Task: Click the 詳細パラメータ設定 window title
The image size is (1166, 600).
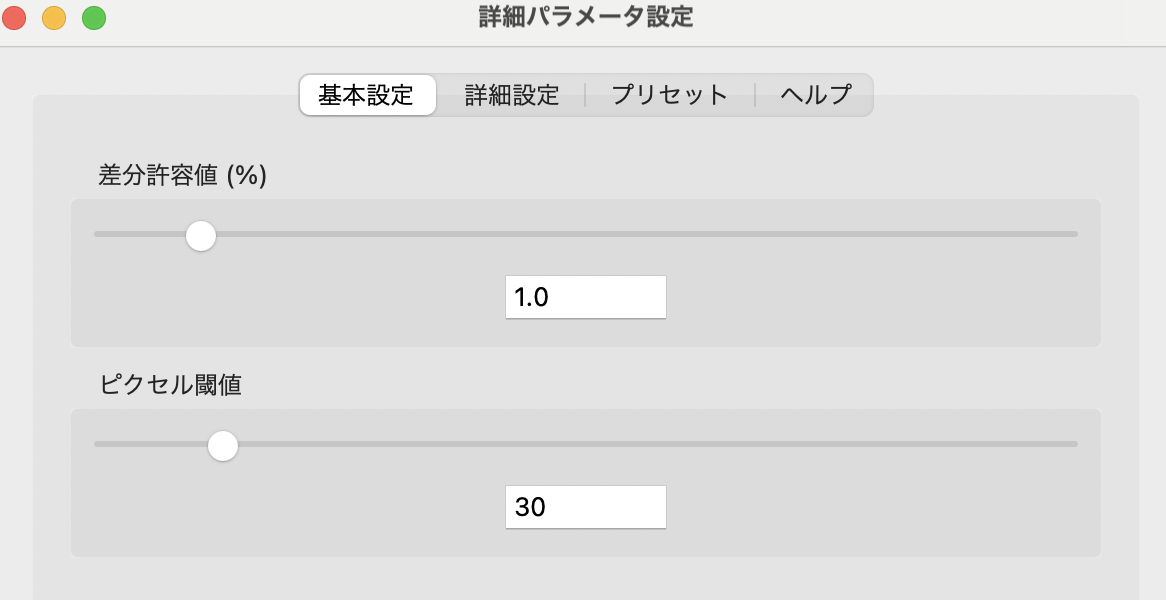Action: pos(585,17)
